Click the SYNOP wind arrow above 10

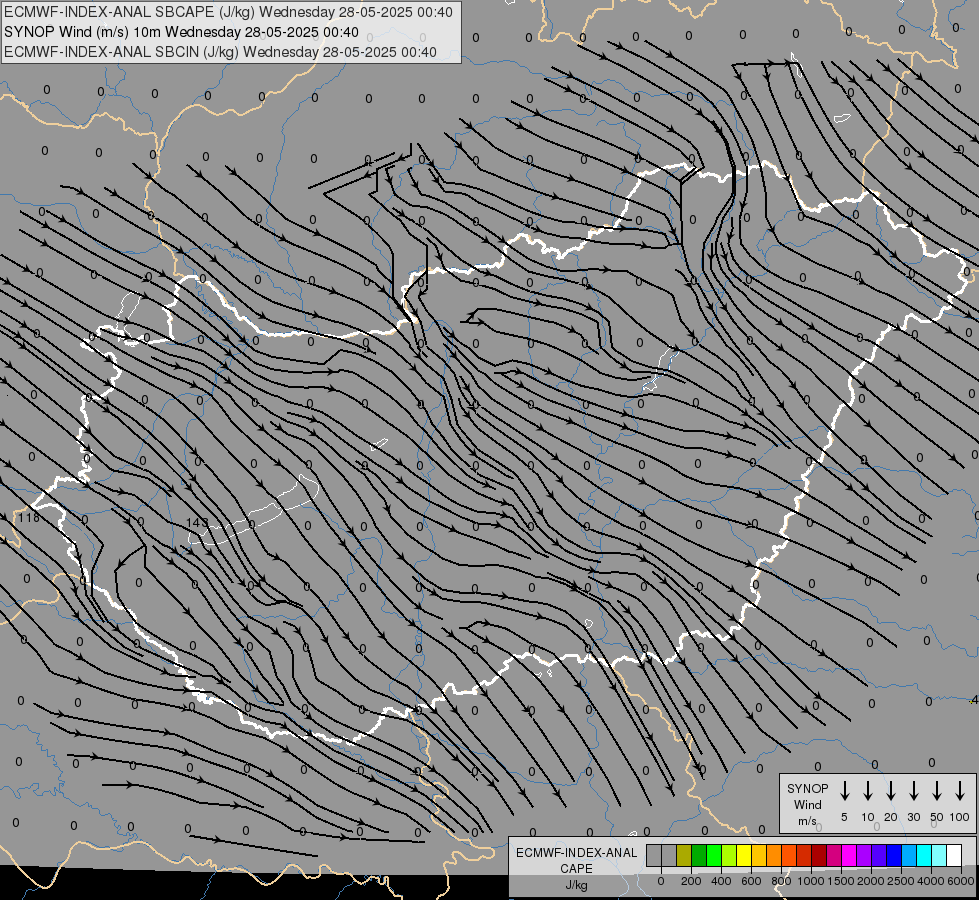(x=868, y=791)
